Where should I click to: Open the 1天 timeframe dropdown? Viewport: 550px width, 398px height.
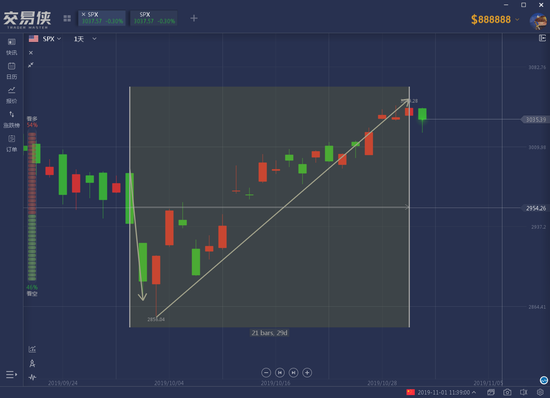[85, 39]
